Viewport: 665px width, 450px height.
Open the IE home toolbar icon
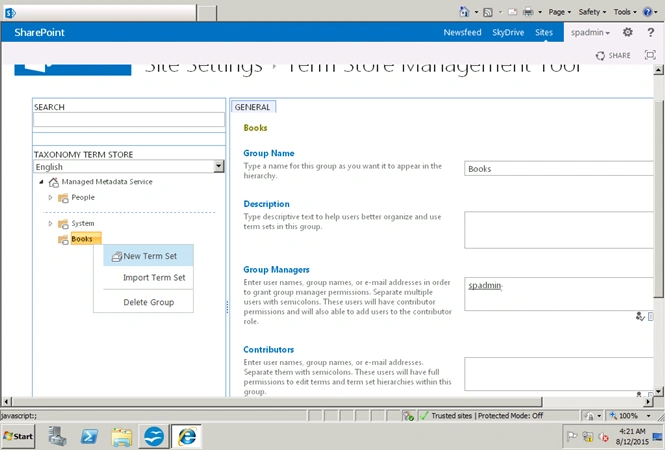coord(464,12)
